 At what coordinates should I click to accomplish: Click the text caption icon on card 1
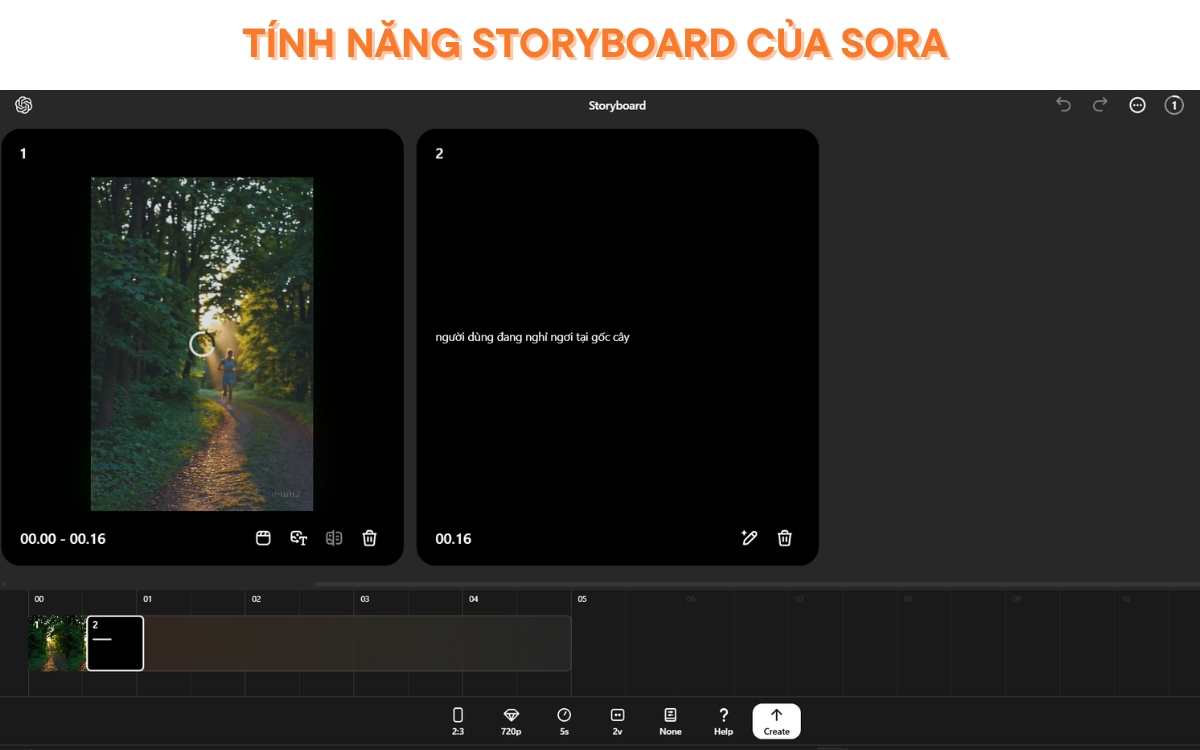tap(298, 538)
